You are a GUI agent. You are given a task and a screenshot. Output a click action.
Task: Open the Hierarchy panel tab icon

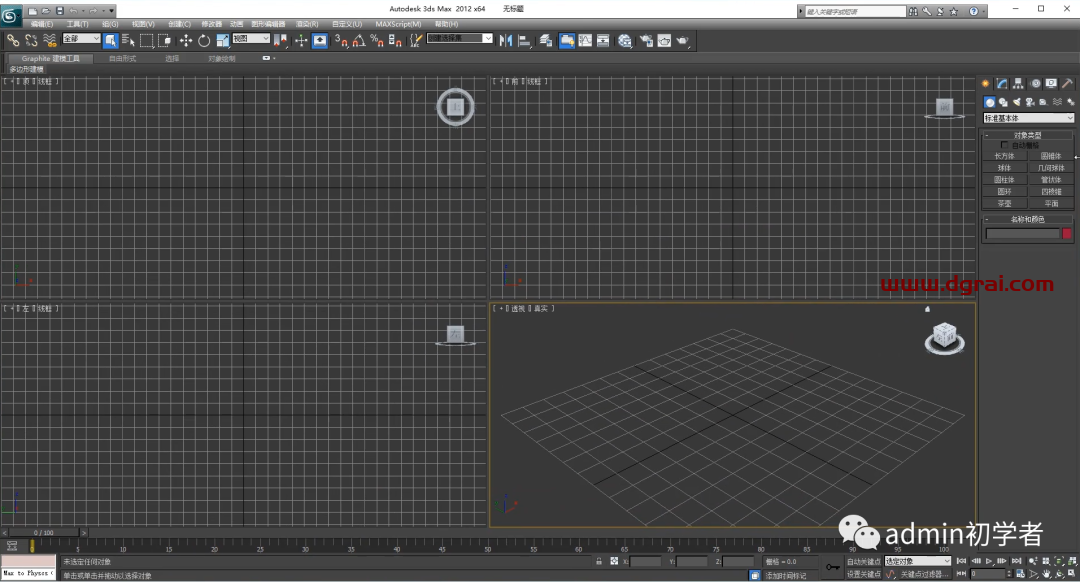pyautogui.click(x=1019, y=83)
